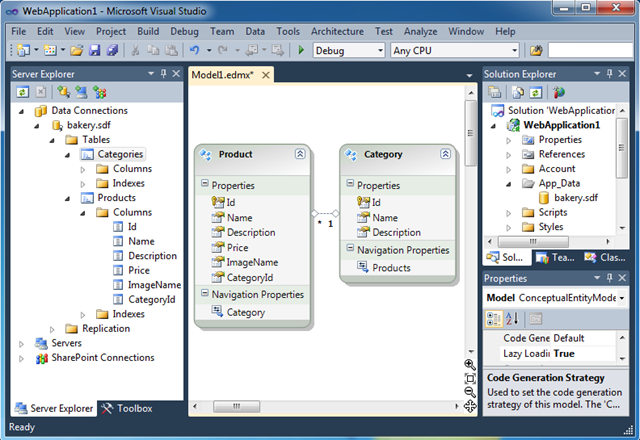
Task: Collapse Product Navigation Properties section
Action: tap(204, 293)
